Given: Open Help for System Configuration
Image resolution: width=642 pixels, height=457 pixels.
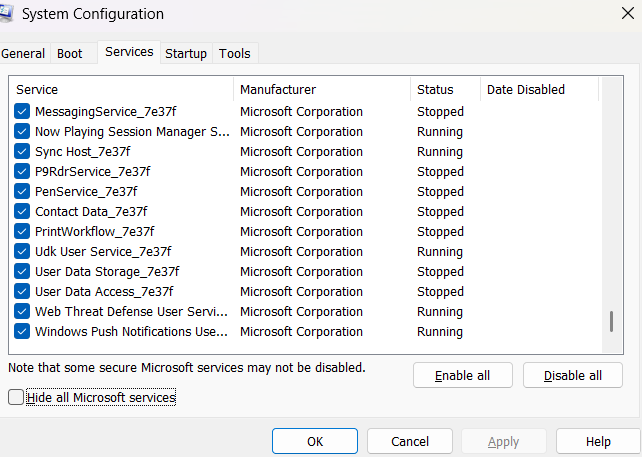Looking at the screenshot, I should tap(598, 441).
